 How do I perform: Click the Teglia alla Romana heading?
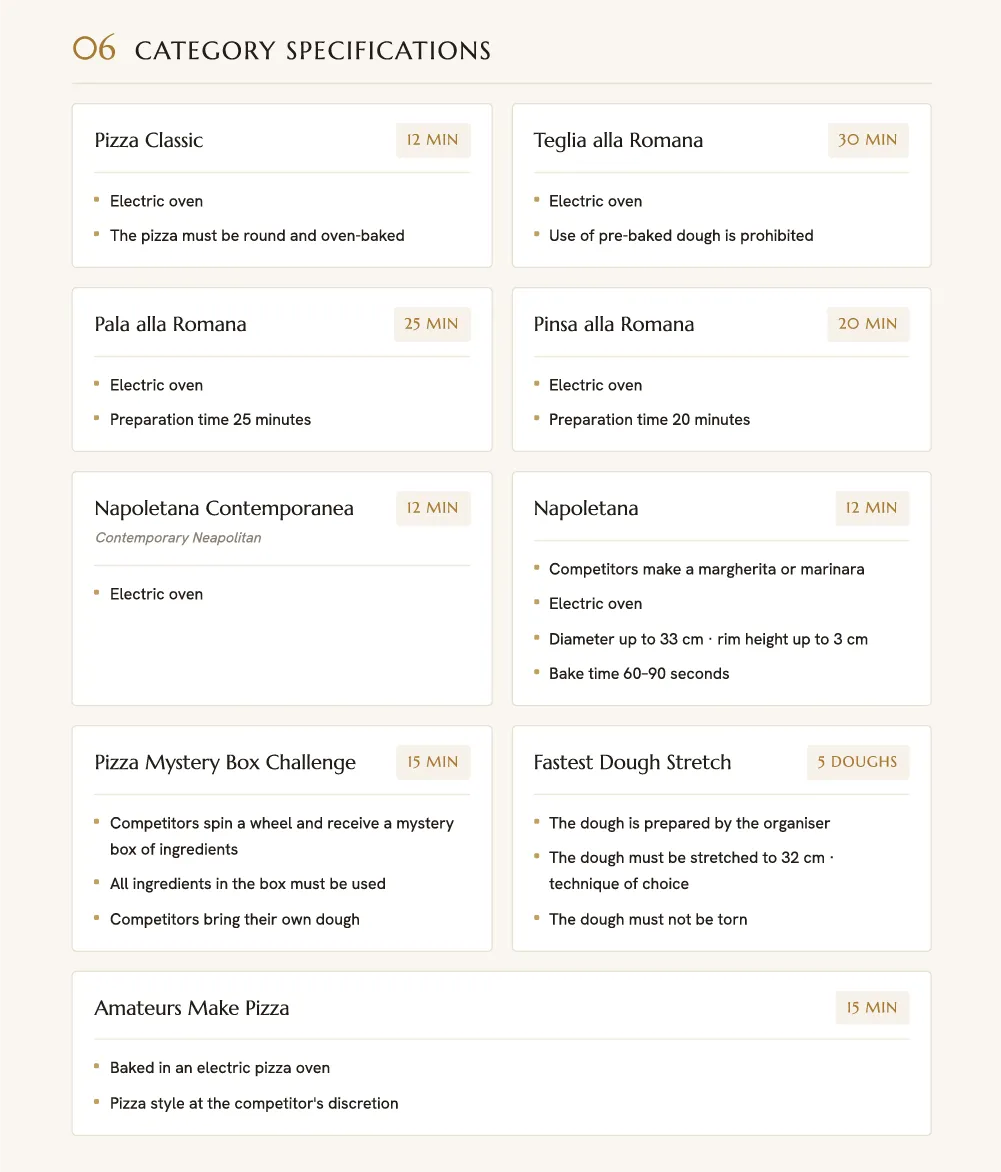(x=618, y=141)
